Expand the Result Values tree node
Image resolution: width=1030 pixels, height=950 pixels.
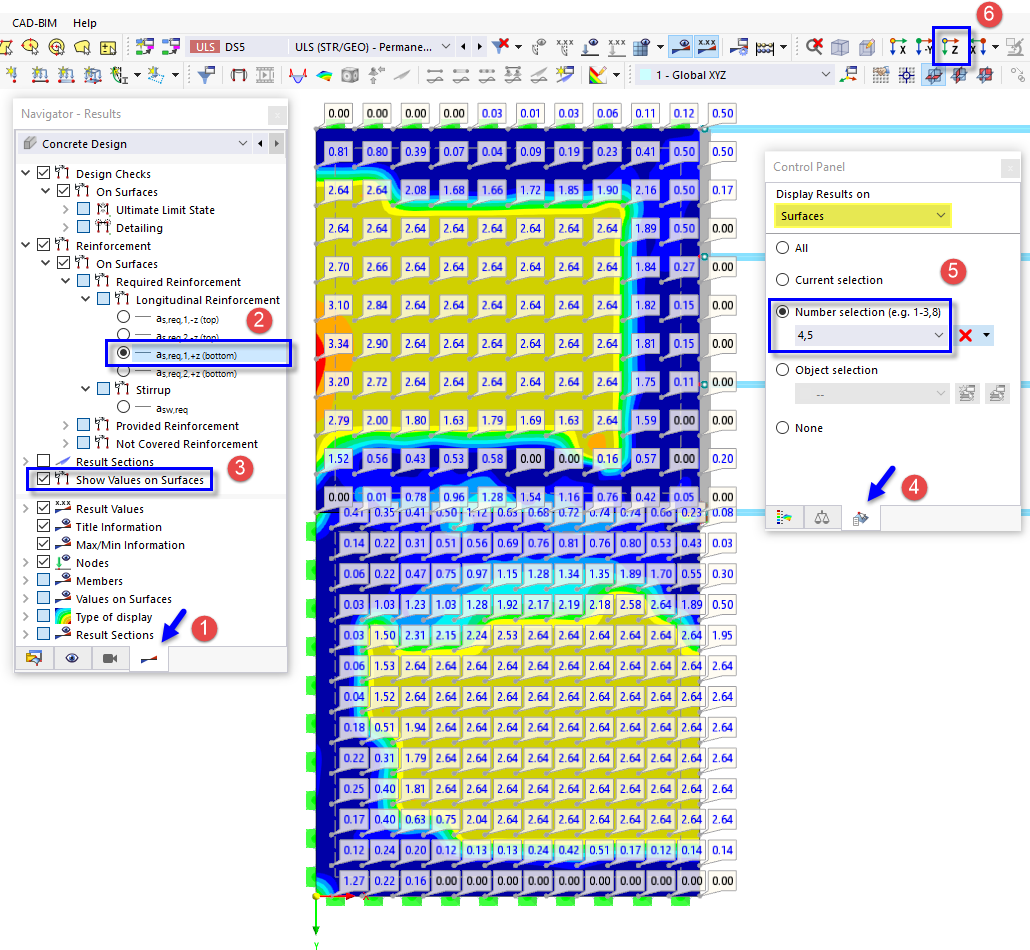click(26, 508)
